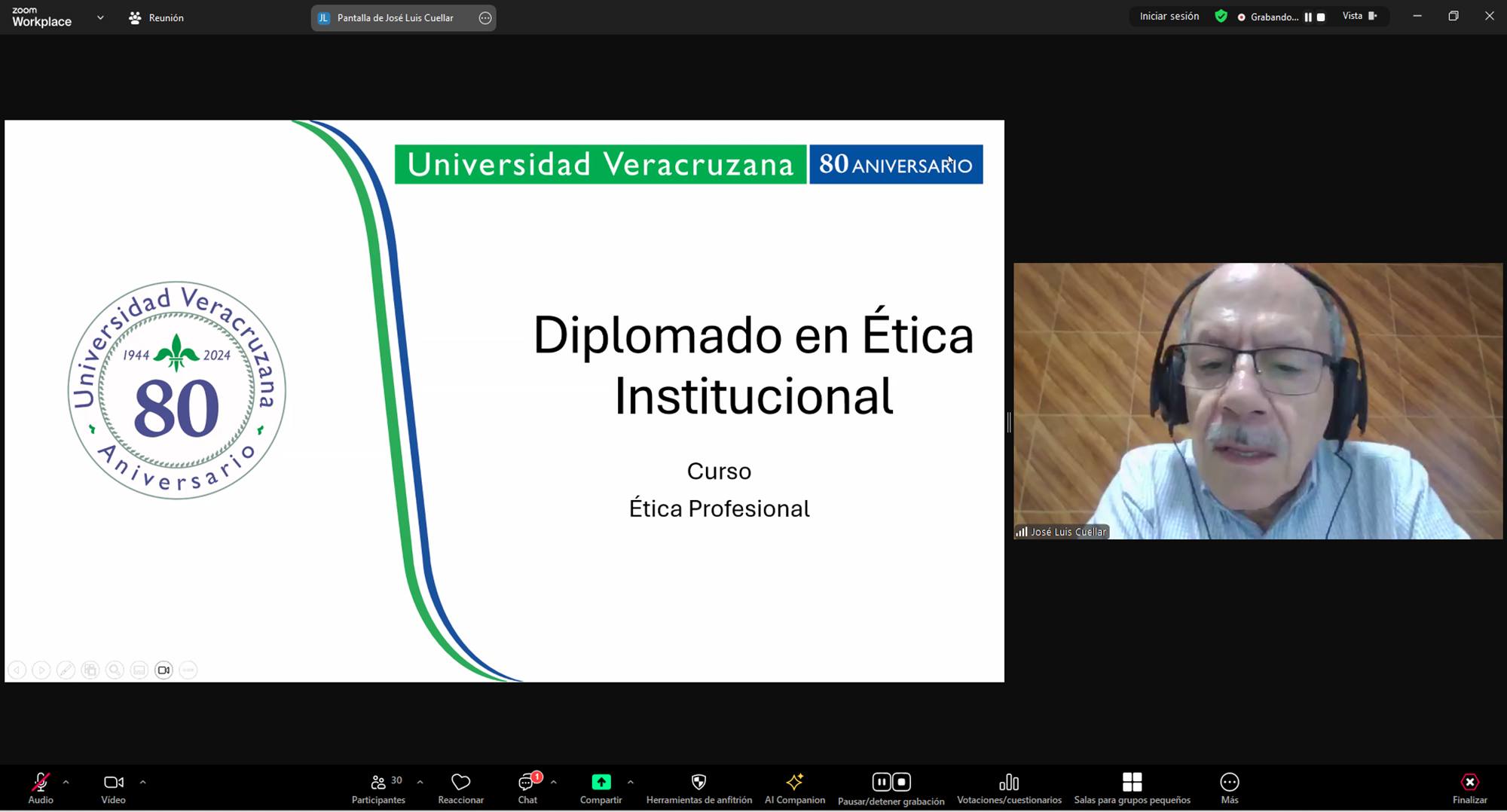Toggle the Vídeo camera button

click(113, 788)
